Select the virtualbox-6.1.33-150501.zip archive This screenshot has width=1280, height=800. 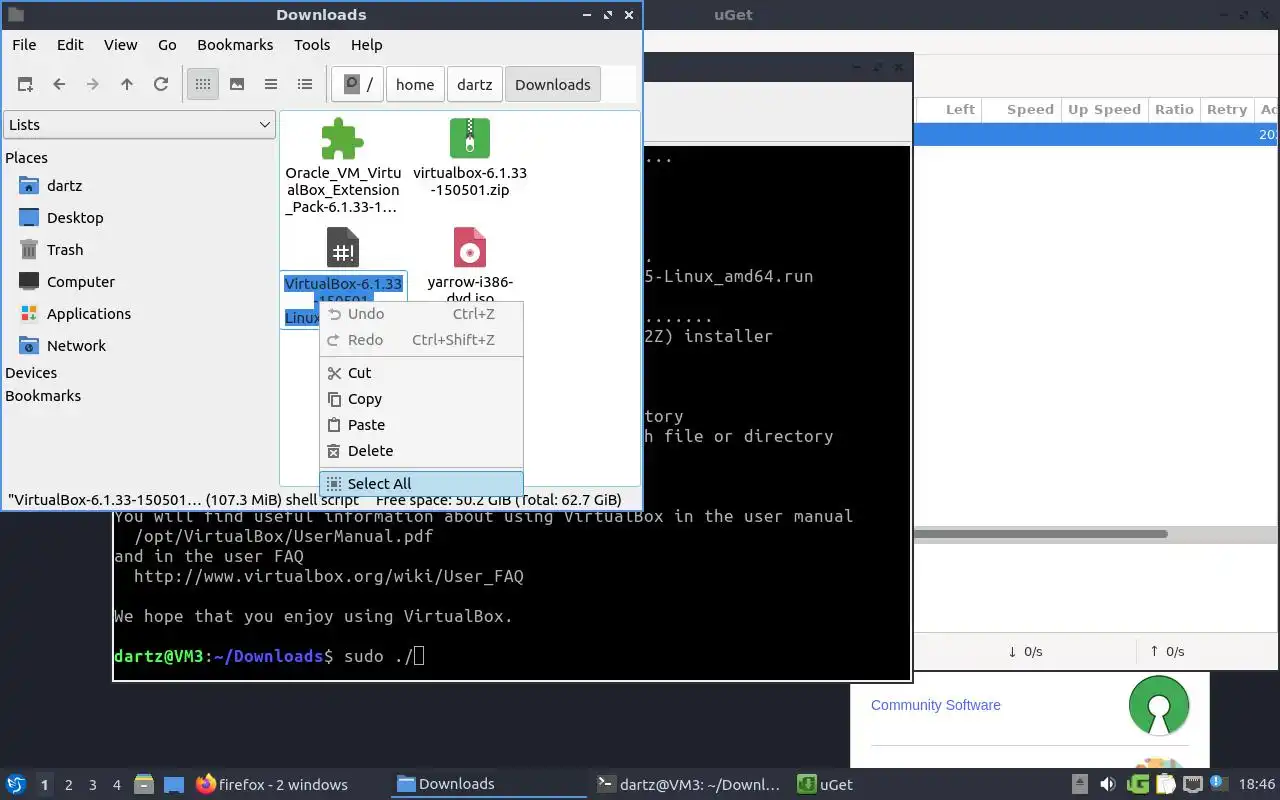470,158
